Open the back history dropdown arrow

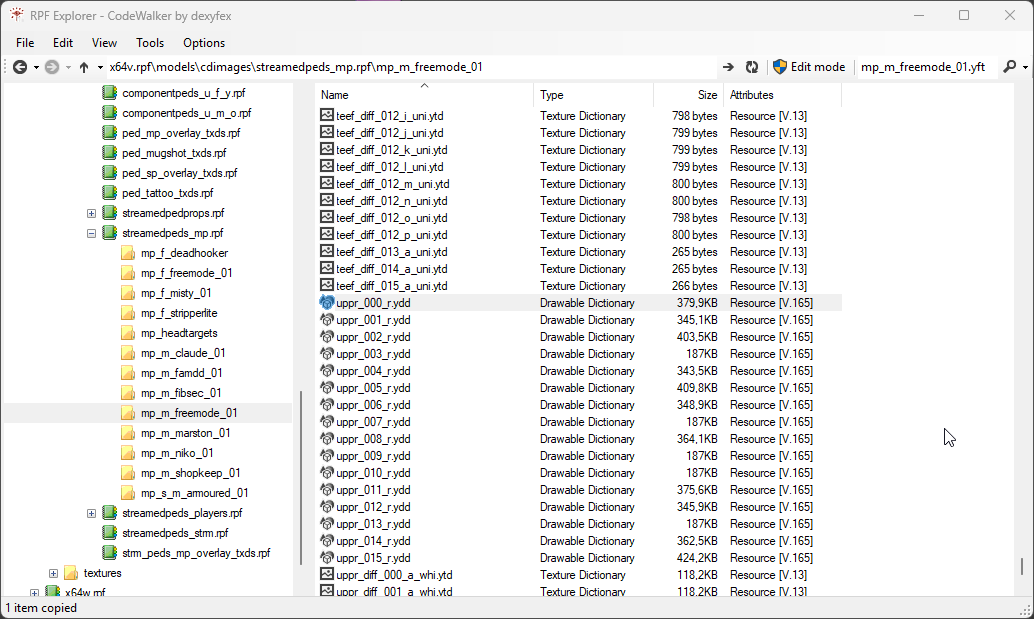(x=36, y=67)
